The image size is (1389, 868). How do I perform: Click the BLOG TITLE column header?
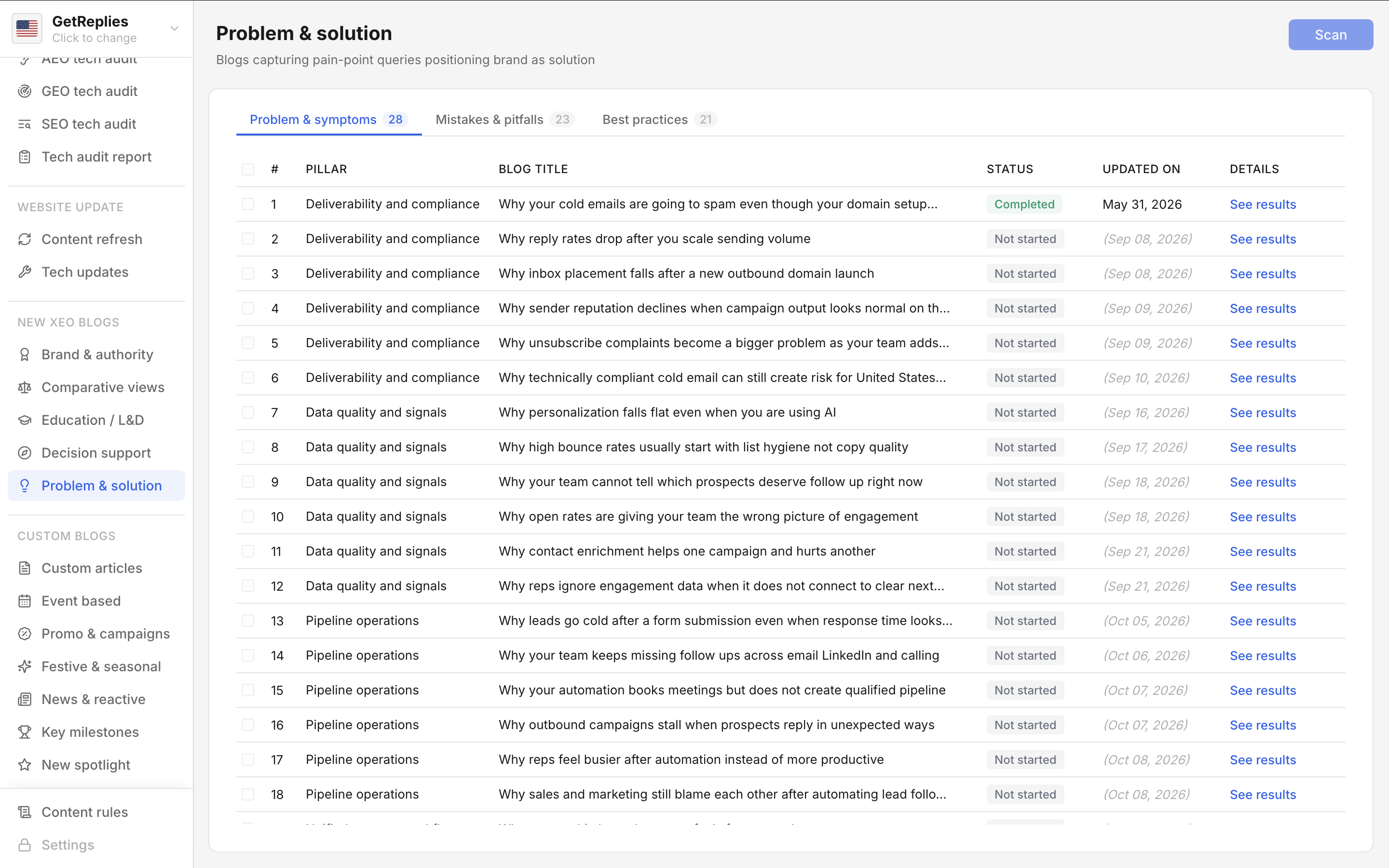(533, 169)
